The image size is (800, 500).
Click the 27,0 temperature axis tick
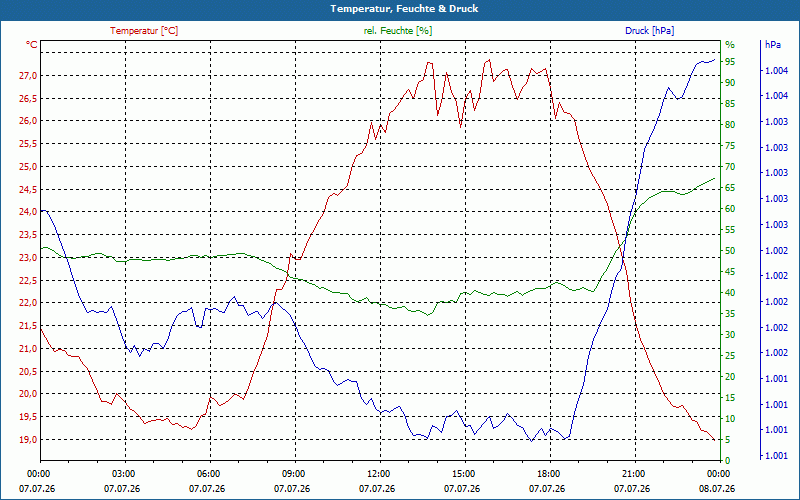[x=28, y=76]
